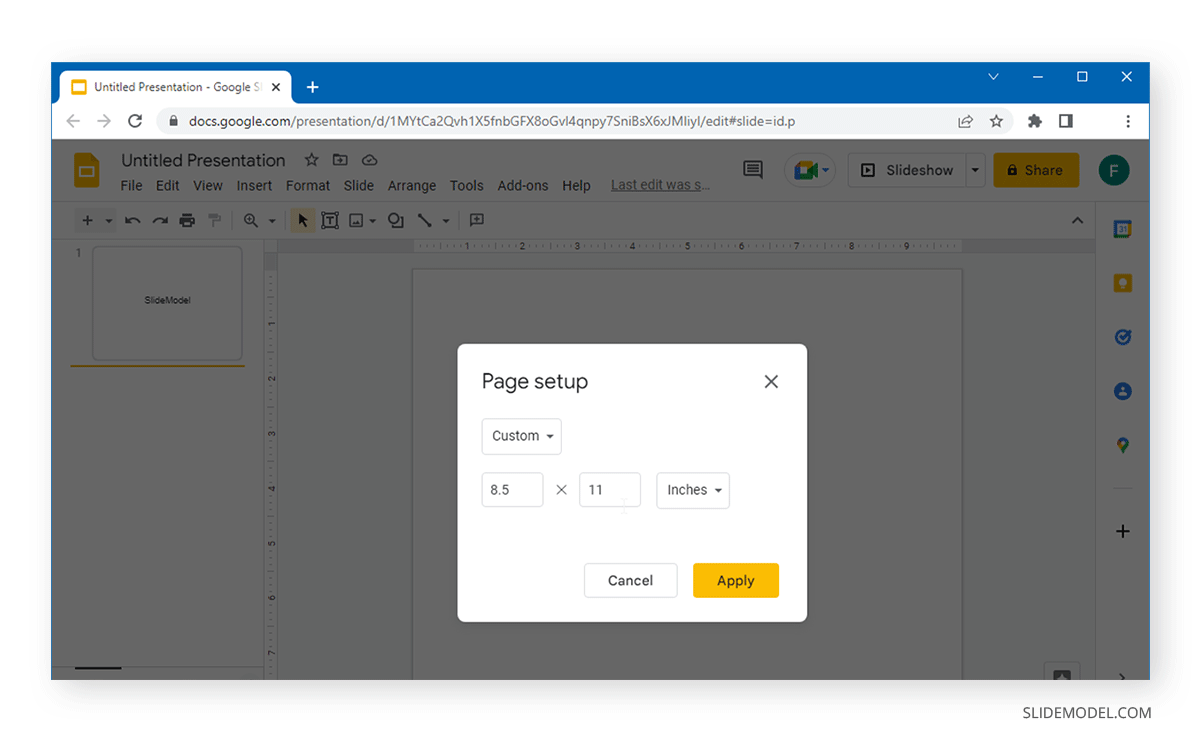Image resolution: width=1200 pixels, height=743 pixels.
Task: Select the Text box tool
Action: click(330, 220)
